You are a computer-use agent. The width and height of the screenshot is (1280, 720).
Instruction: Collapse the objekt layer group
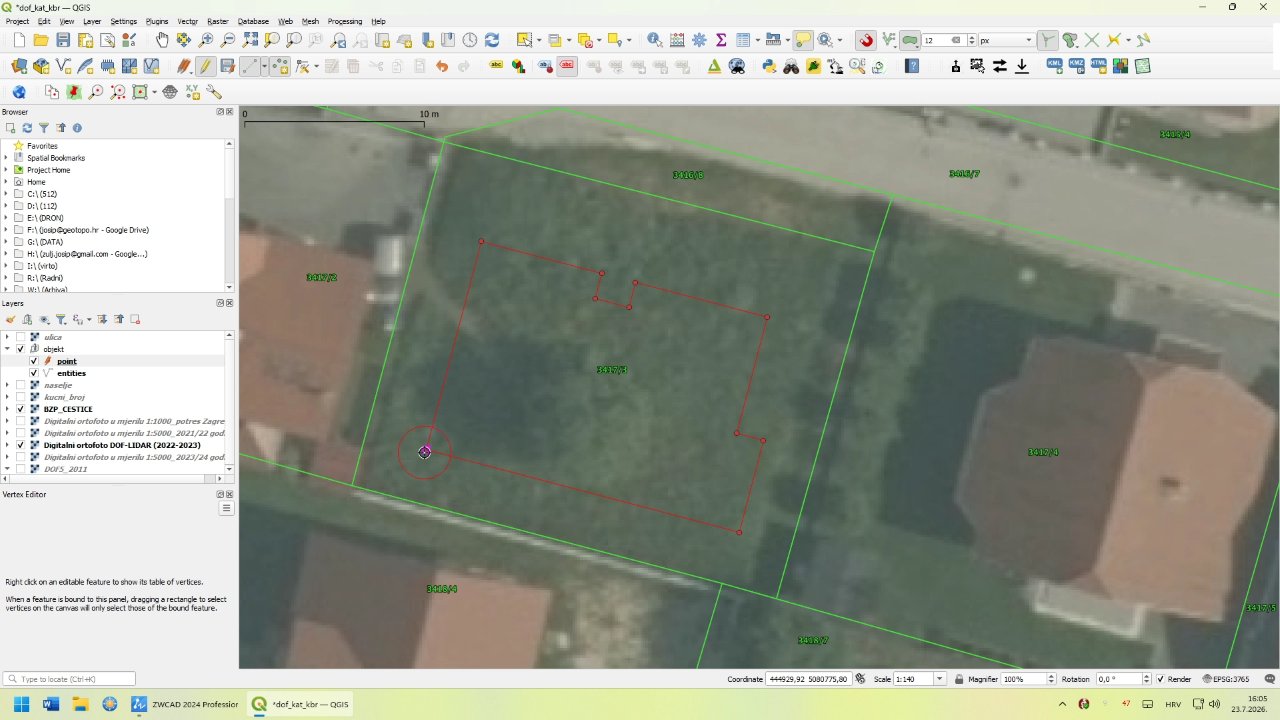click(7, 349)
